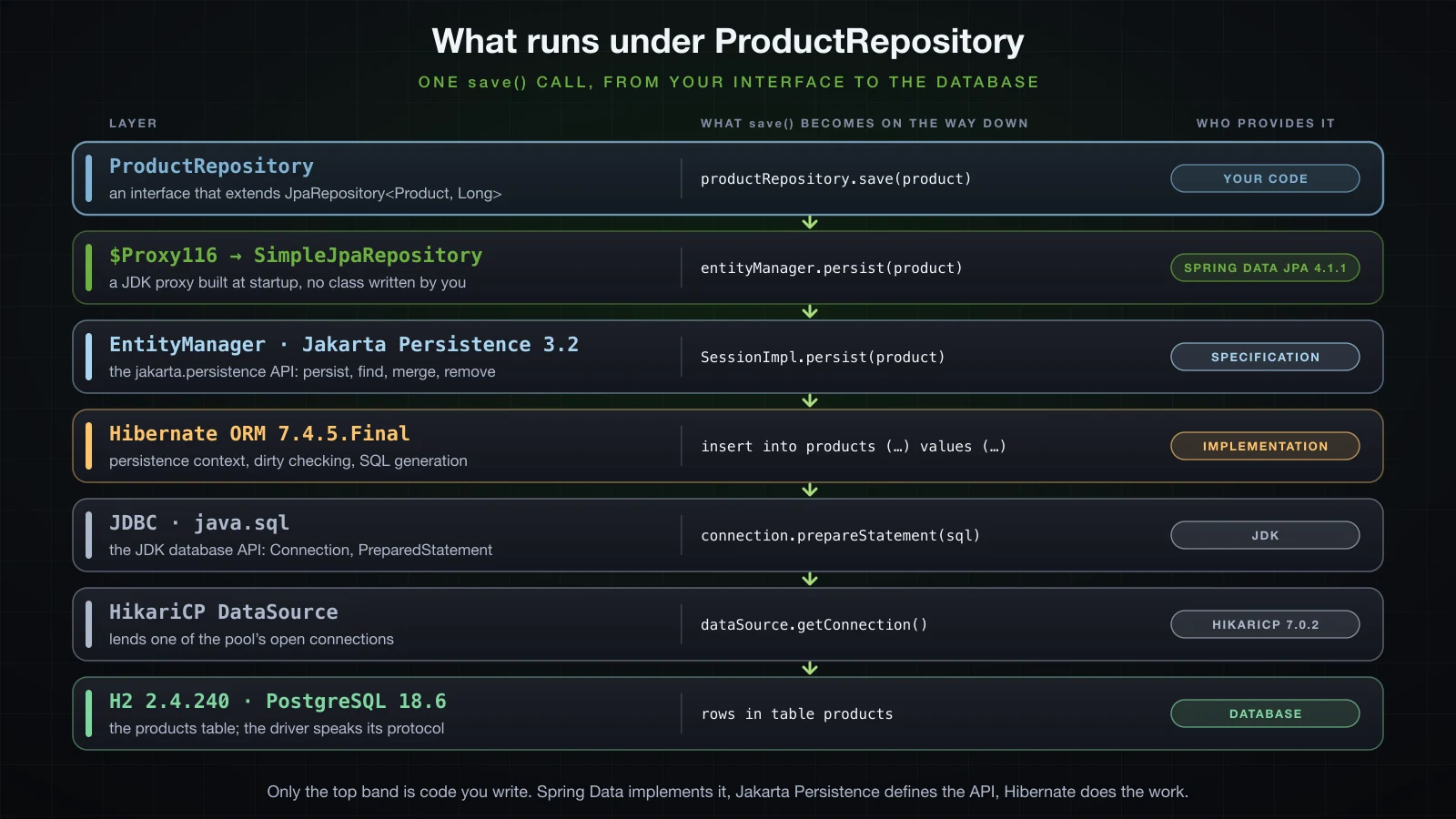Click the text "the jakarta.persistence API: persist, find, merge, remove"
Screen dimensions: 1456x819
click(x=302, y=371)
